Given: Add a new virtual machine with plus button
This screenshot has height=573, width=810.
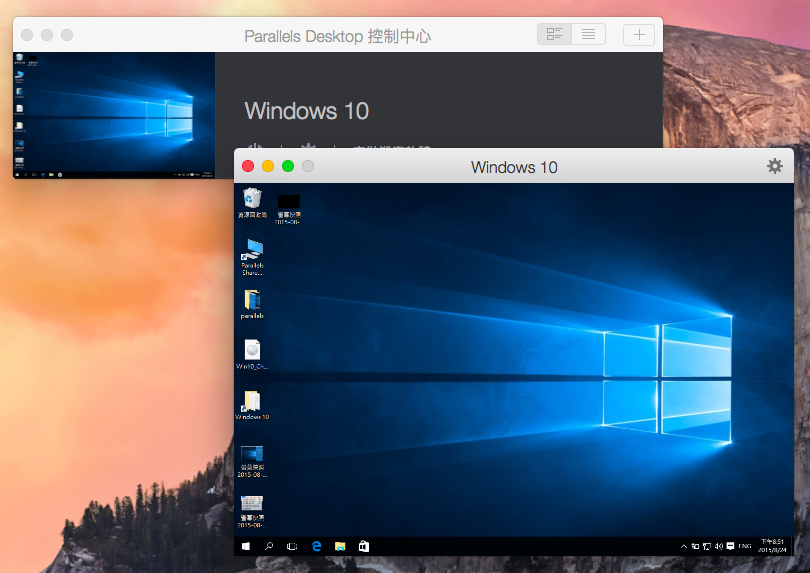Looking at the screenshot, I should click(x=639, y=35).
